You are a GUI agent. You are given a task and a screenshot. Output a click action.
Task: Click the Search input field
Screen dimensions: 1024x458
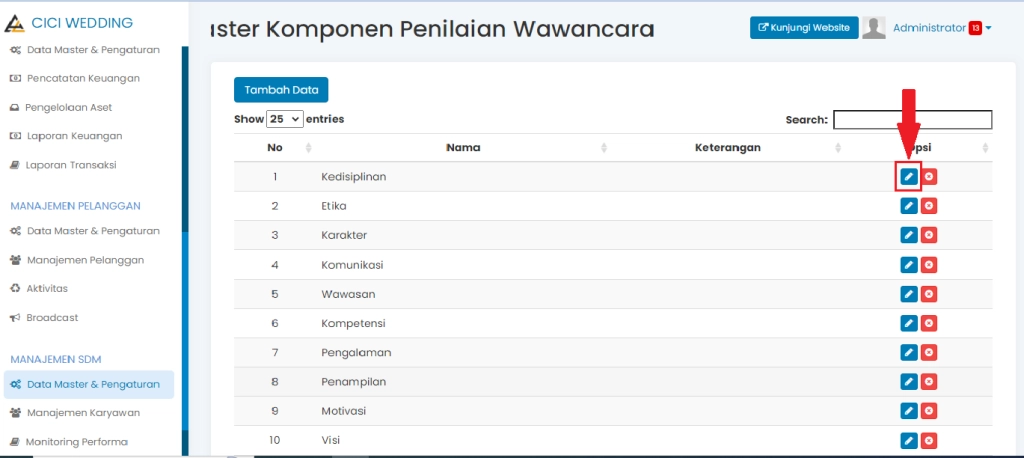pyautogui.click(x=912, y=120)
